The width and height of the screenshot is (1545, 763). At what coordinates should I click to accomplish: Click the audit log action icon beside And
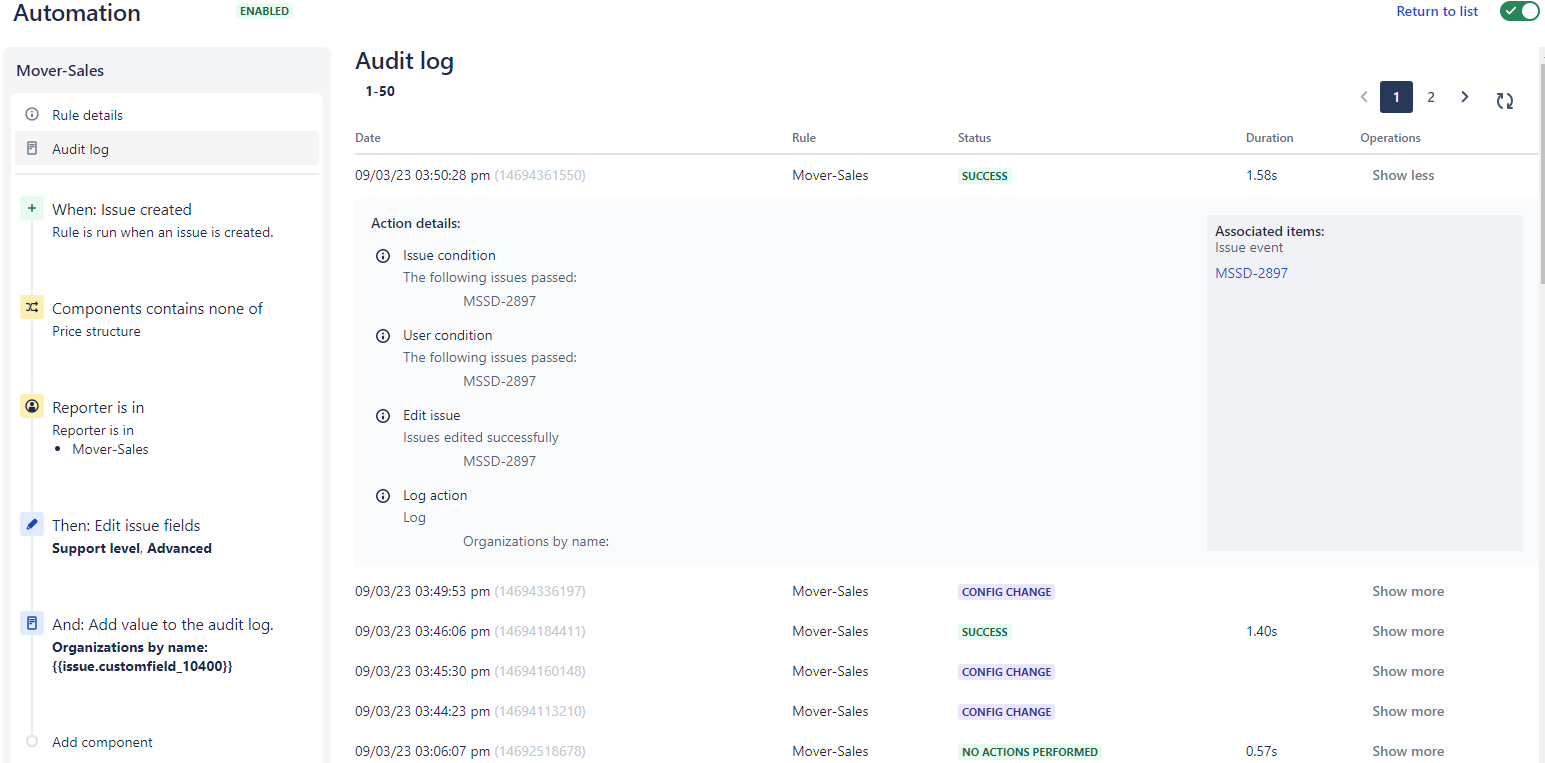pyautogui.click(x=32, y=623)
